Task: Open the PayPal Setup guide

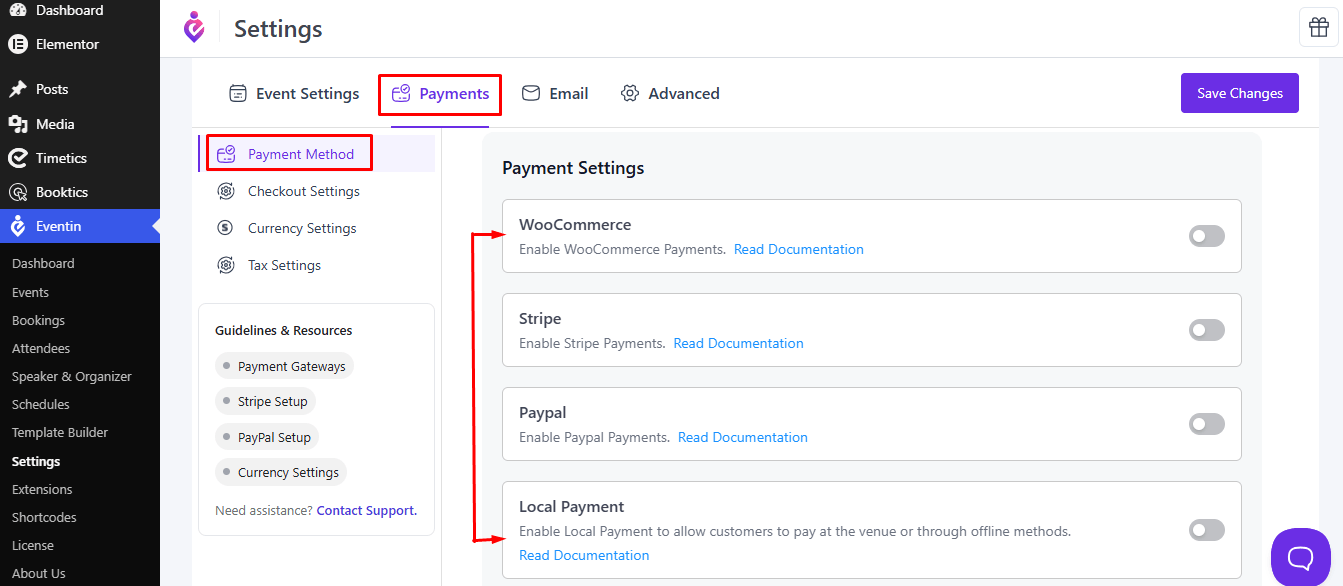Action: (267, 437)
